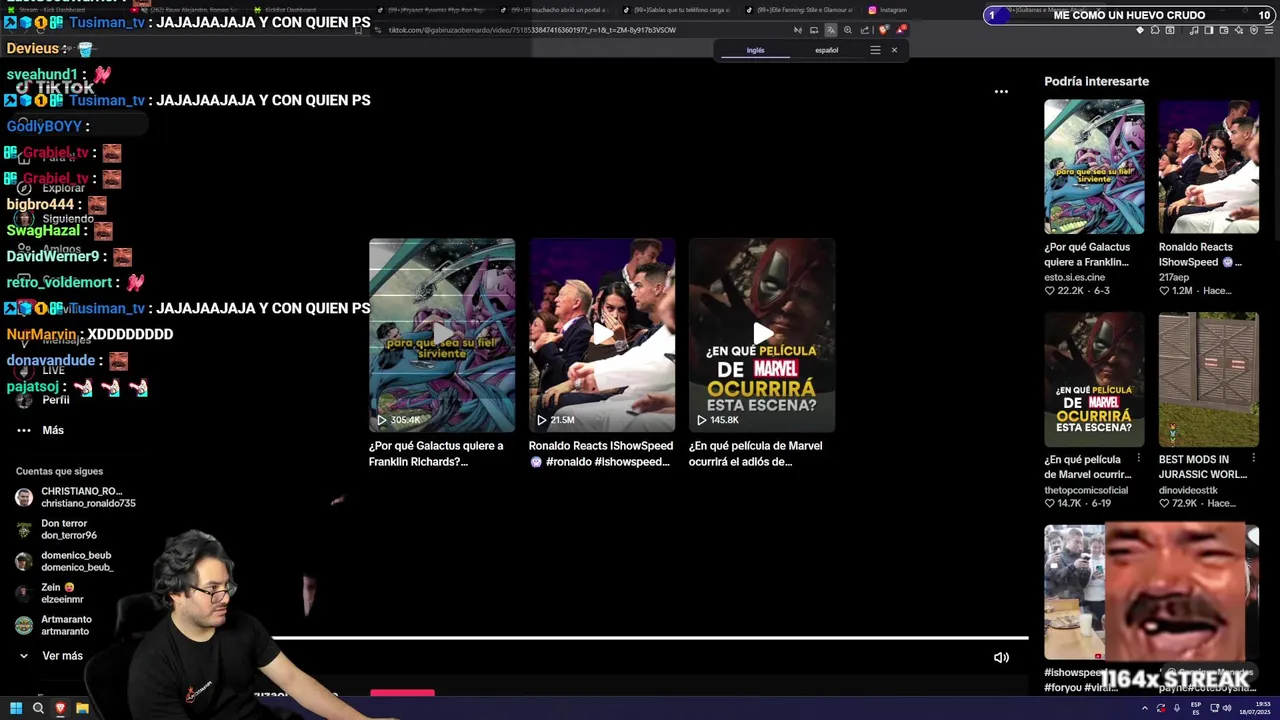Click the share icon in address bar
Screen dimensions: 1280x720
coord(865,30)
